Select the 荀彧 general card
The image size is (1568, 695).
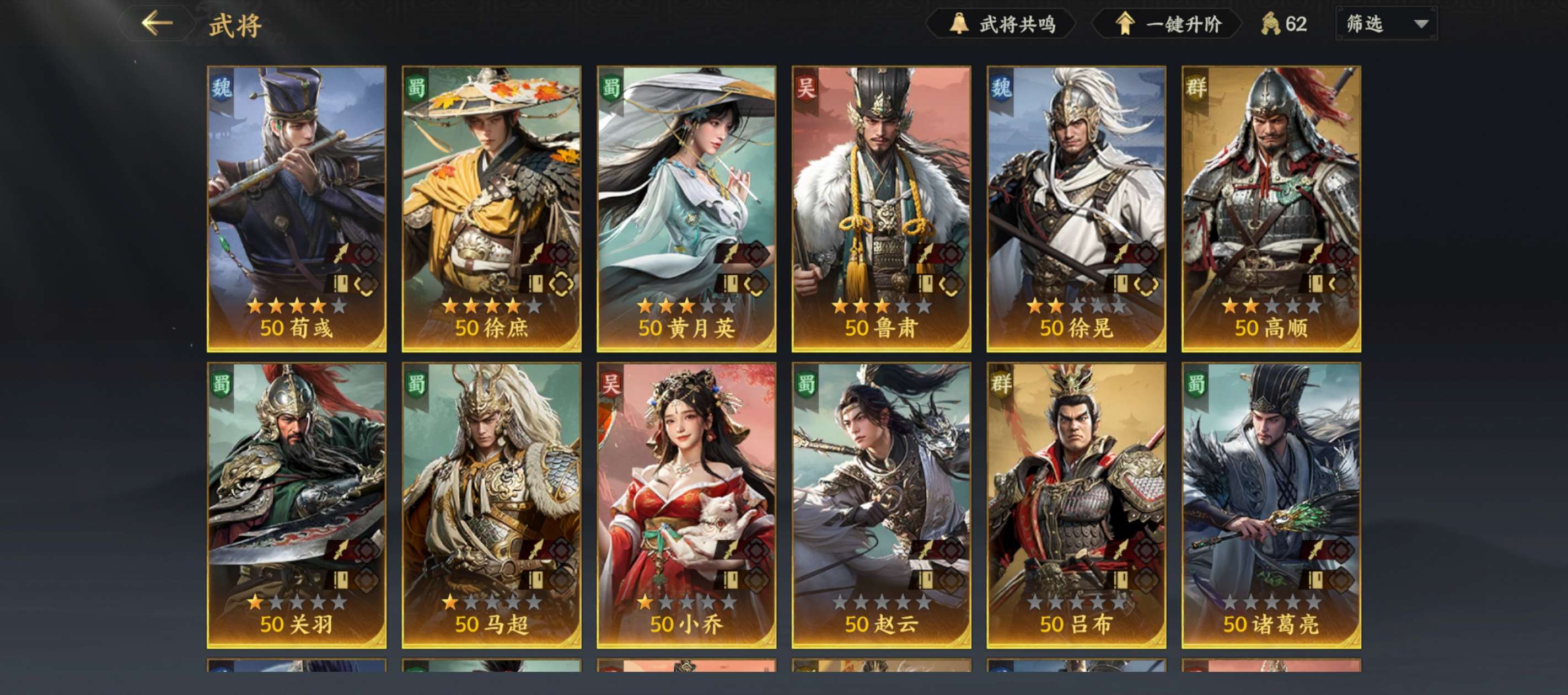tap(297, 209)
